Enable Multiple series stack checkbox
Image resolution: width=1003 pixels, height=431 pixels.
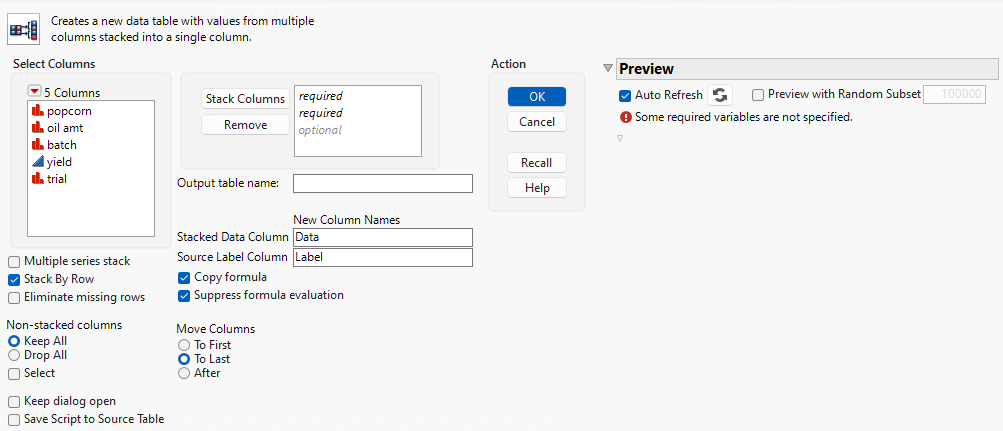(x=15, y=261)
